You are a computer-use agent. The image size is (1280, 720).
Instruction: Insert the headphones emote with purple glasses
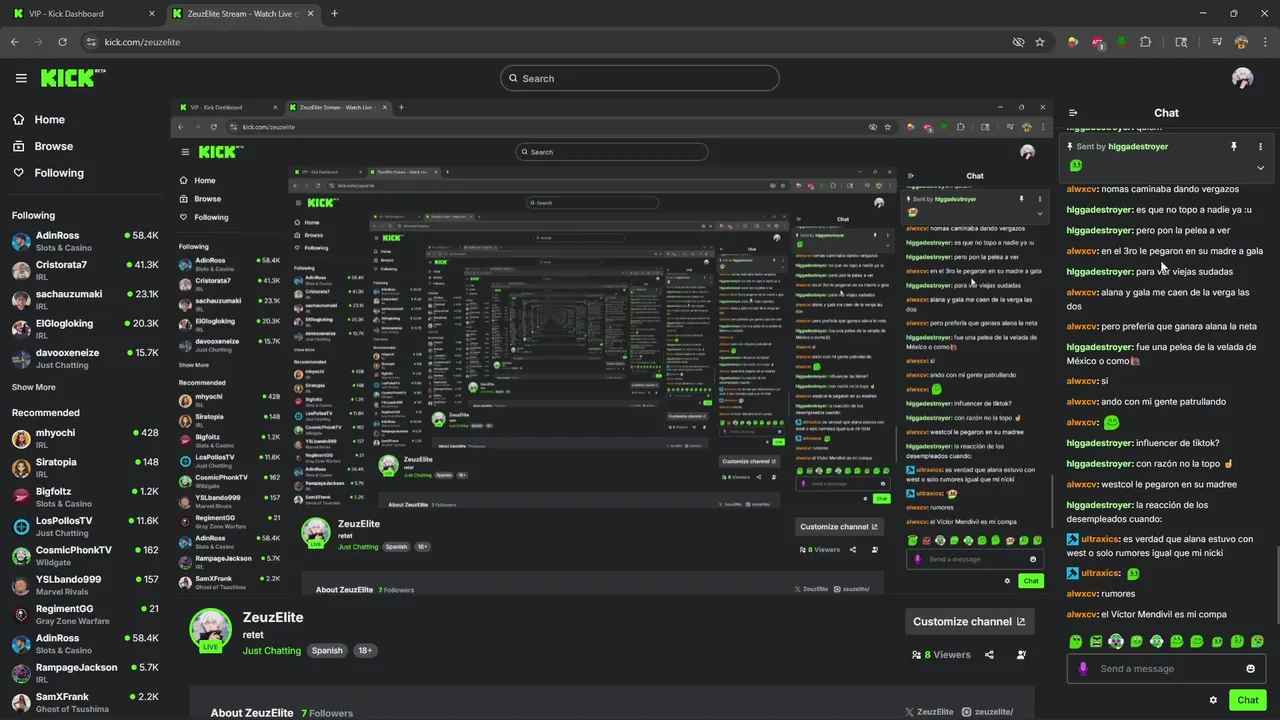[1116, 641]
